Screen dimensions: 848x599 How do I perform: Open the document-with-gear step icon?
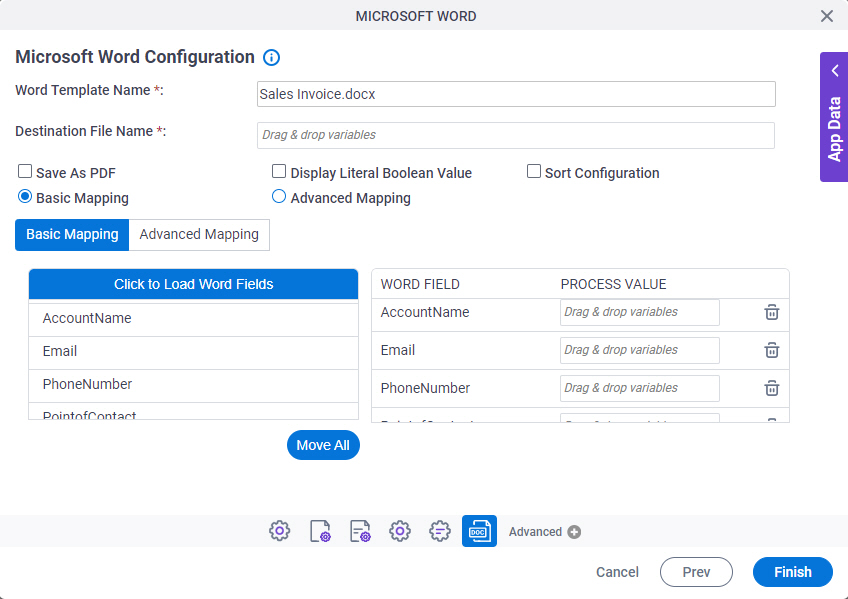[320, 531]
